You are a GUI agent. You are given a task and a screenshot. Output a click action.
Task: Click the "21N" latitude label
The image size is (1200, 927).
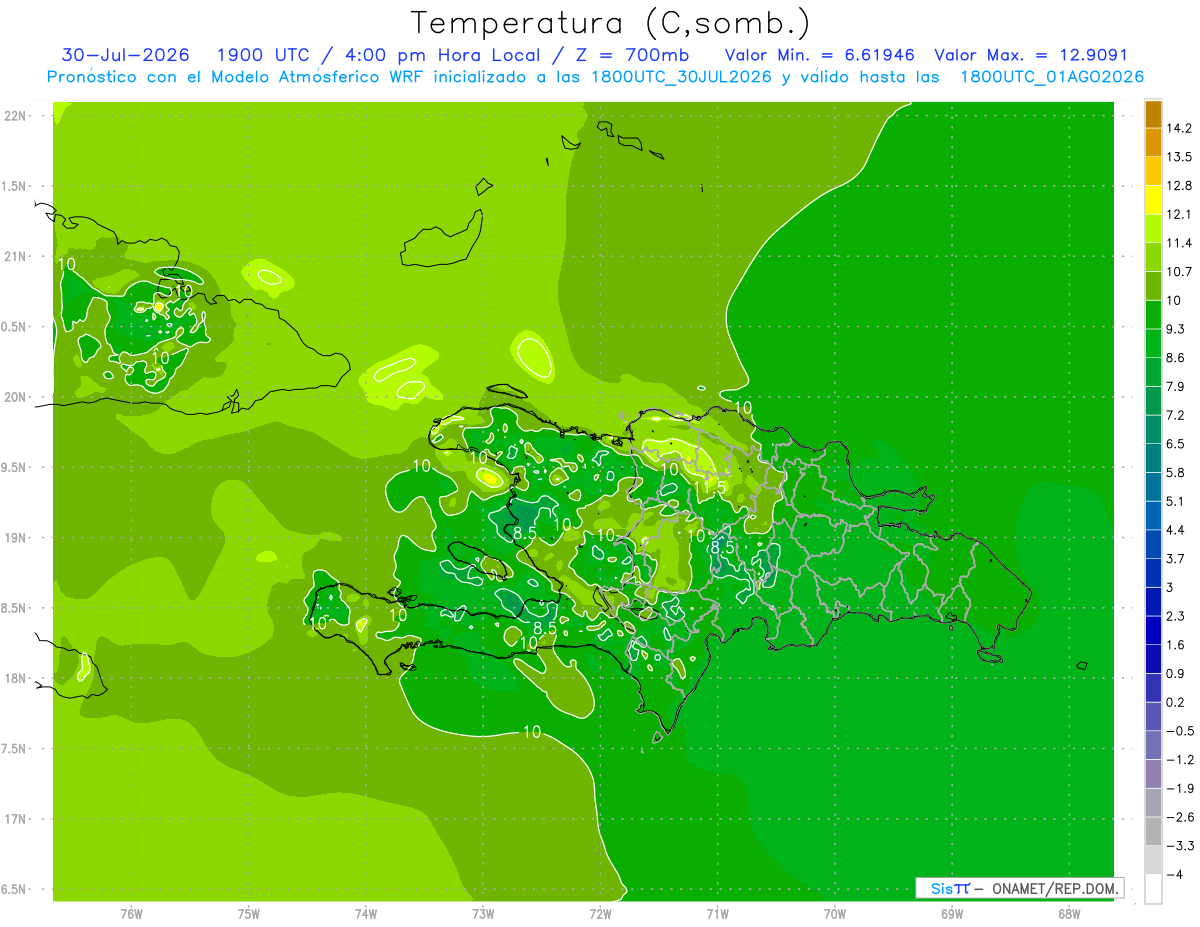pos(15,256)
